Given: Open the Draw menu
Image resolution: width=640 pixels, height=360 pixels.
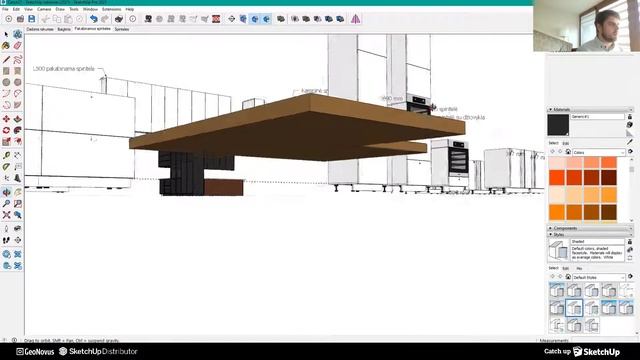Looking at the screenshot, I should 60,9.
